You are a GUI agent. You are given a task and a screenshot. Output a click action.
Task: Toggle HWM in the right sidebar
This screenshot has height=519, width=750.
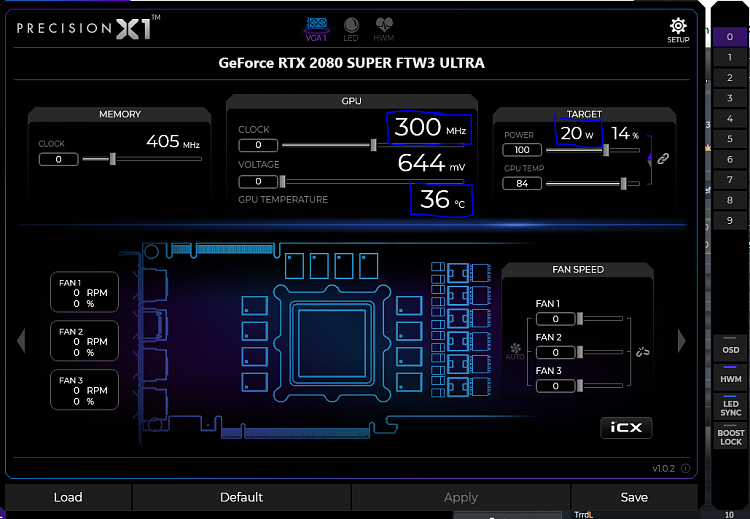coord(730,378)
